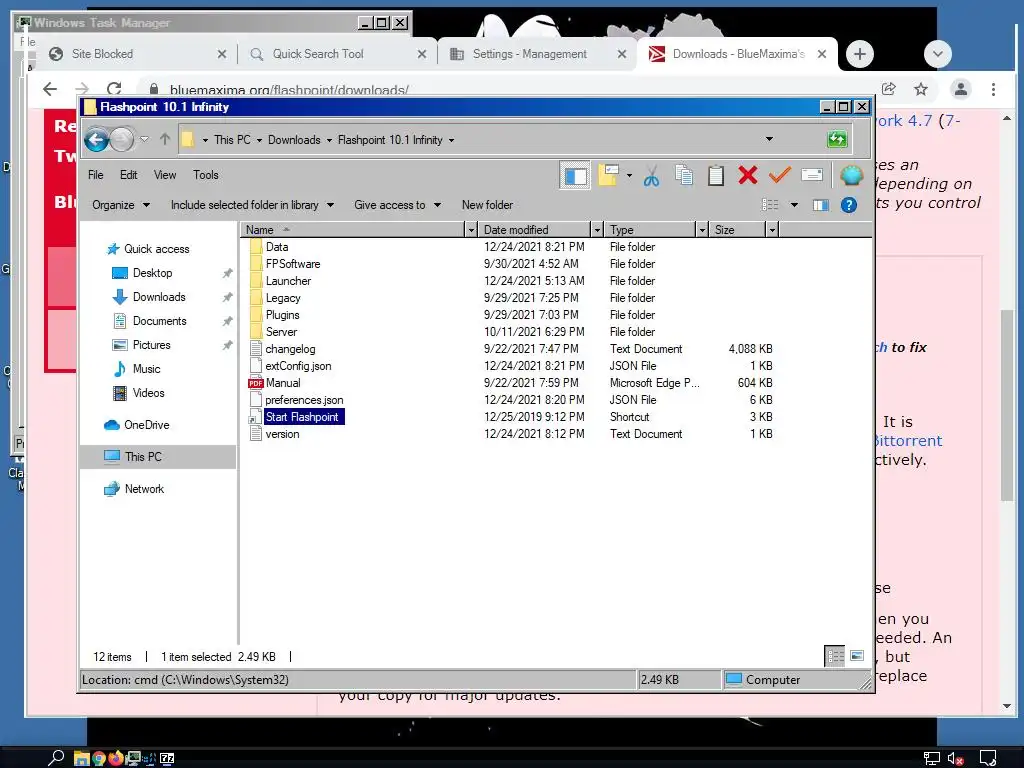Open the Date modified column filter dropdown
Viewport: 1024px width, 768px height.
tap(597, 230)
